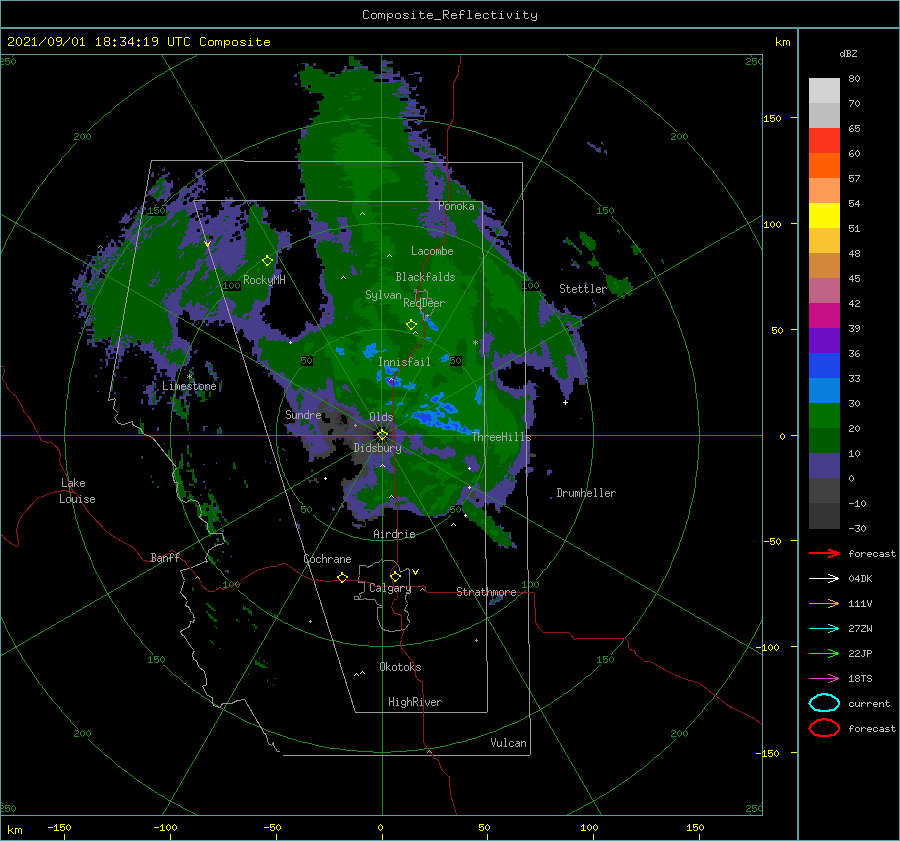Click the red forecast ellipse icon
900x841 pixels.
coord(824,728)
